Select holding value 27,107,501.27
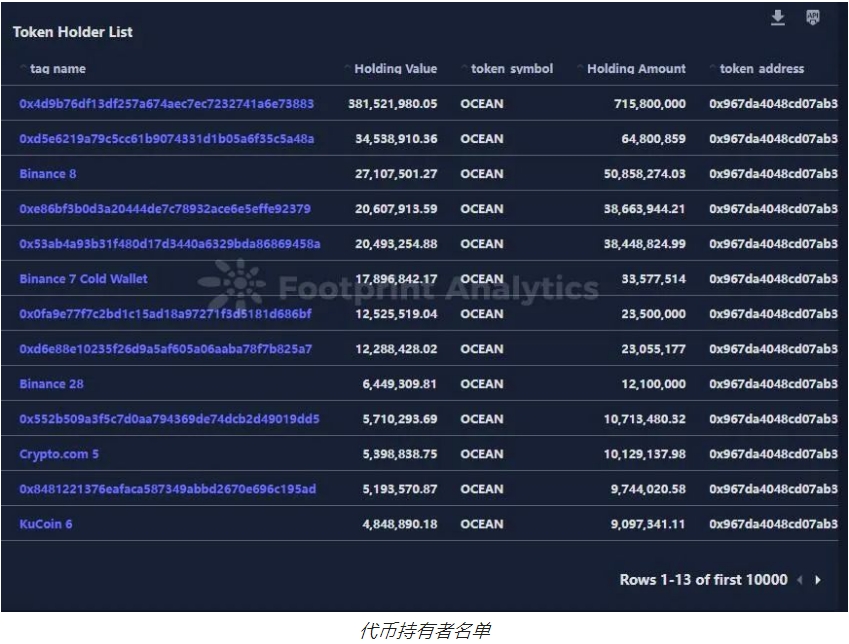Image resolution: width=849 pixels, height=644 pixels. 396,174
